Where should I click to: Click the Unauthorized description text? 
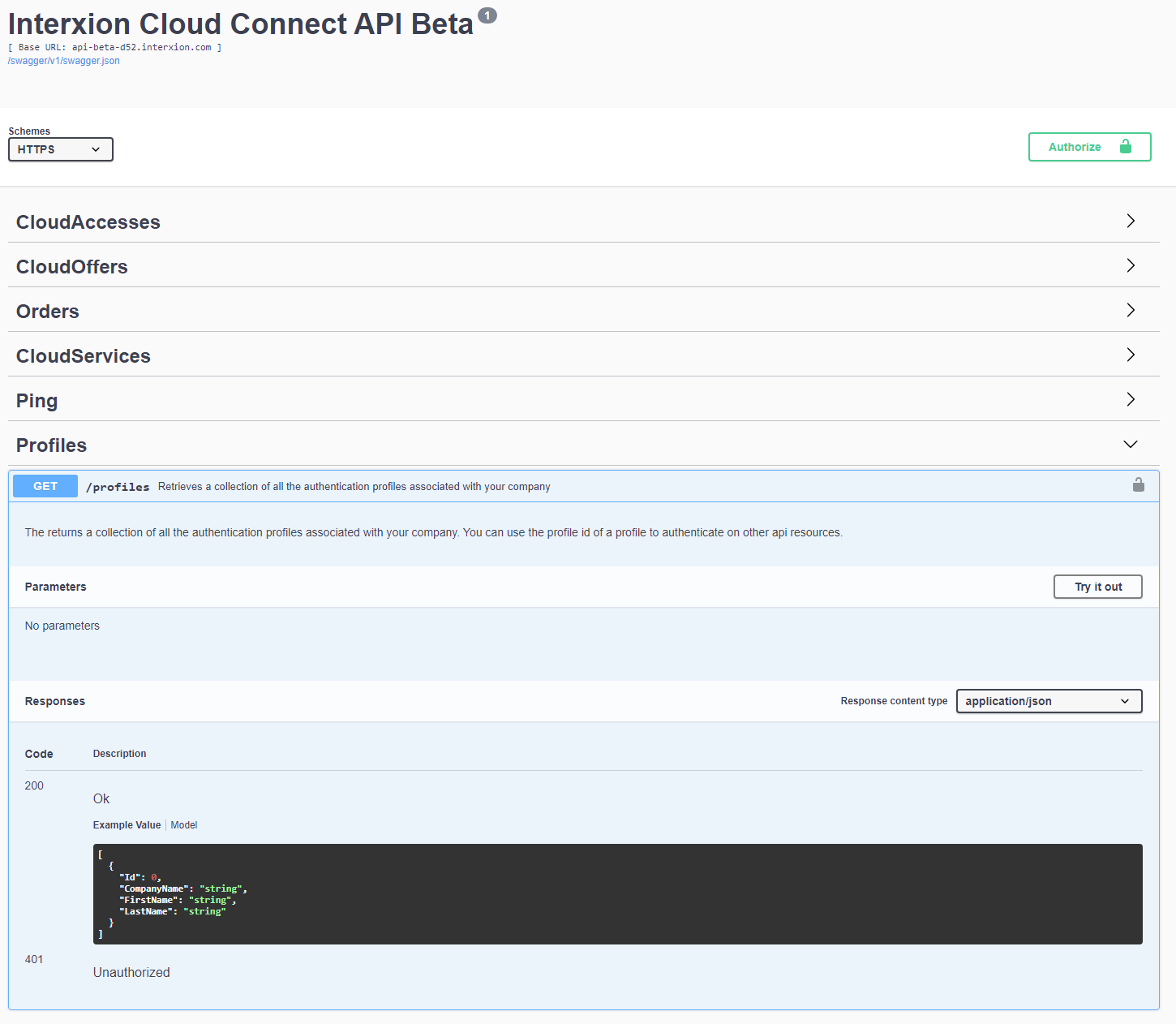pyautogui.click(x=131, y=972)
